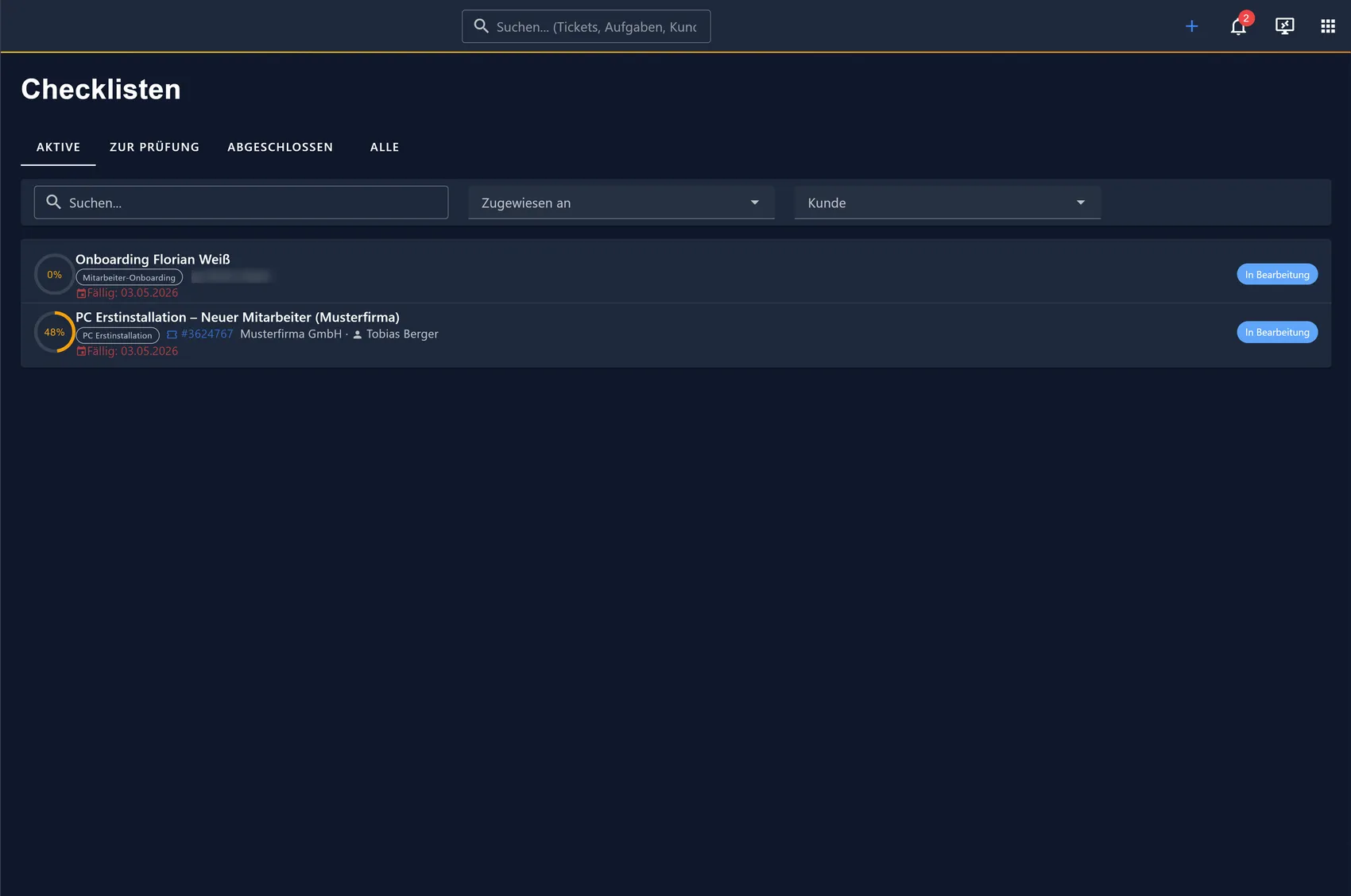Open the Abgeschlossen tab
The height and width of the screenshot is (896, 1351).
coord(280,147)
